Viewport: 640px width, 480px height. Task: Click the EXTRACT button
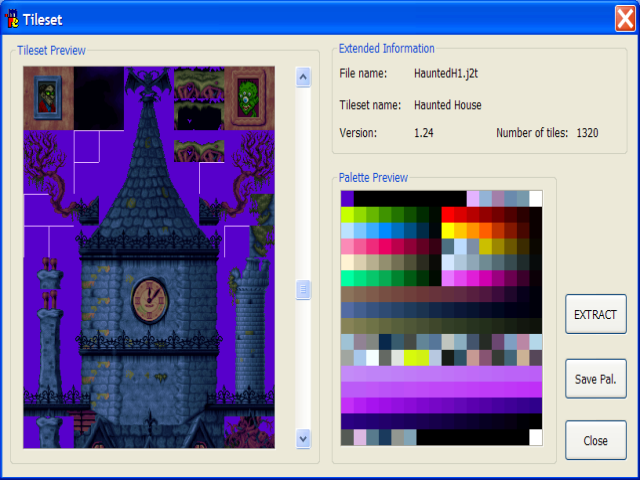pos(596,314)
